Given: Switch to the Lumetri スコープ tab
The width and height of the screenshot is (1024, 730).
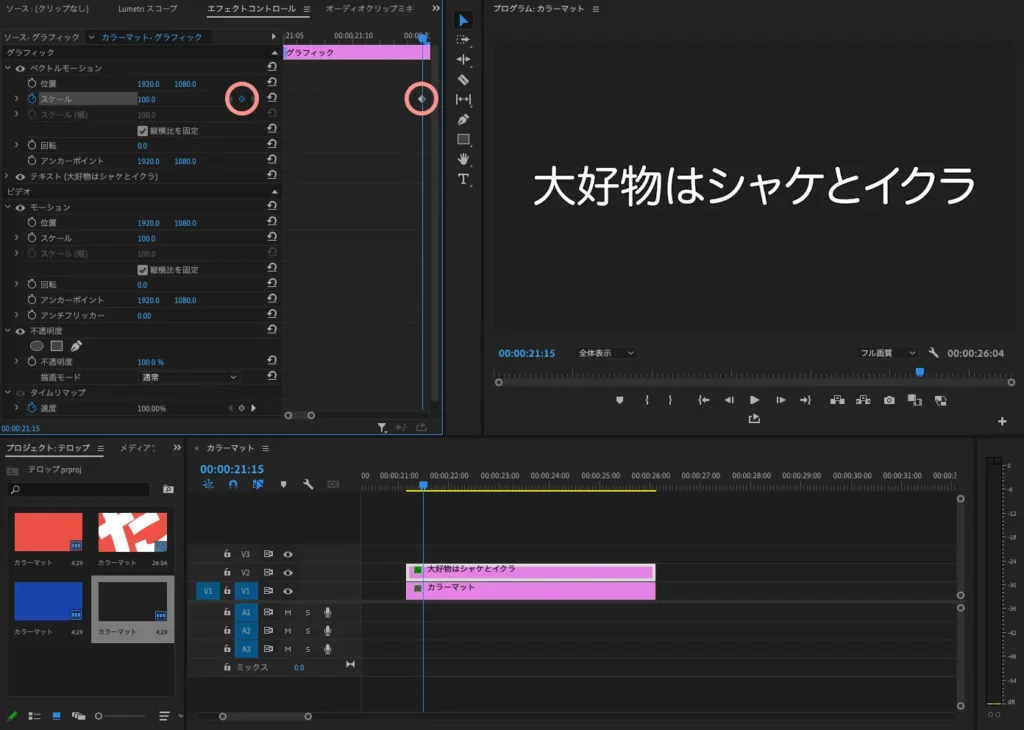Looking at the screenshot, I should [147, 9].
